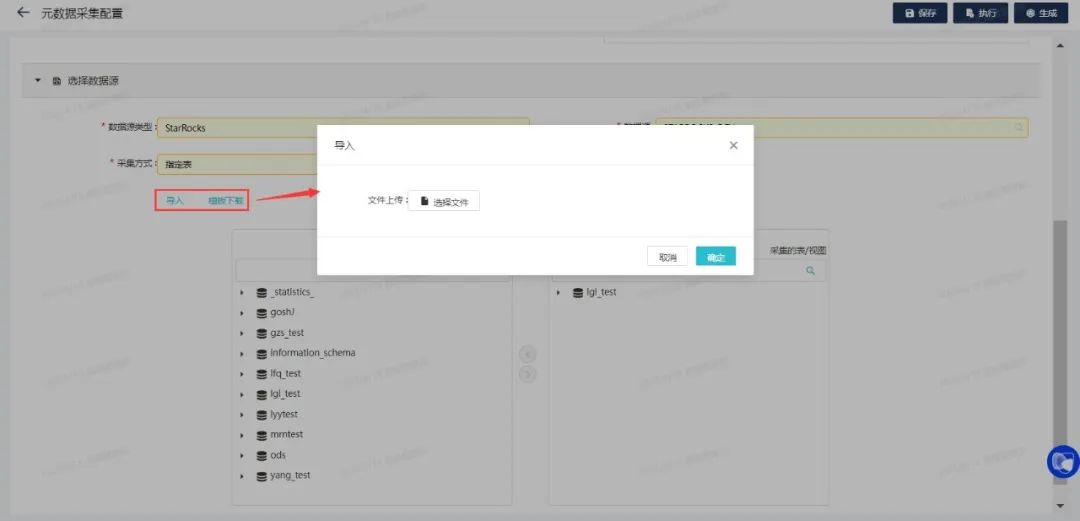Select the yang_test database icon
Image resolution: width=1080 pixels, height=521 pixels.
[x=261, y=476]
